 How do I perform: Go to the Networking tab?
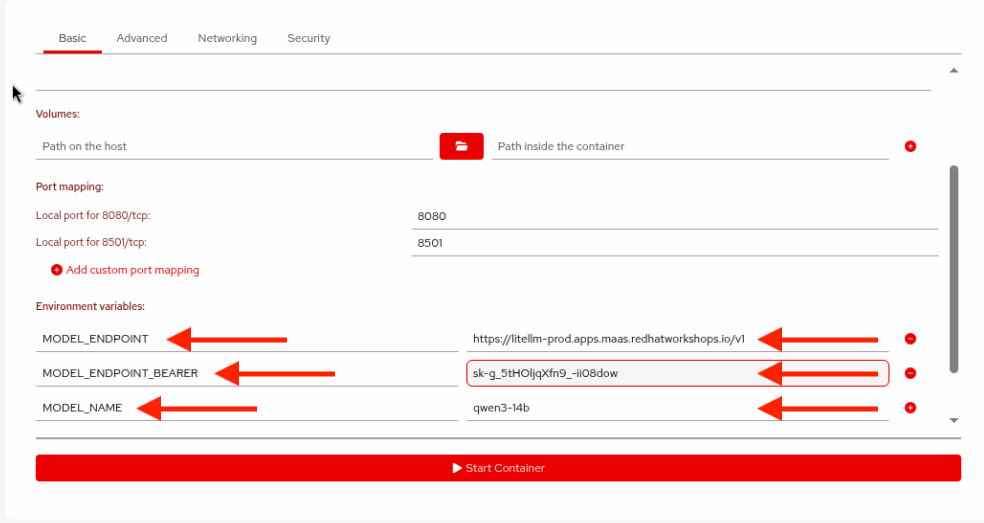(227, 38)
